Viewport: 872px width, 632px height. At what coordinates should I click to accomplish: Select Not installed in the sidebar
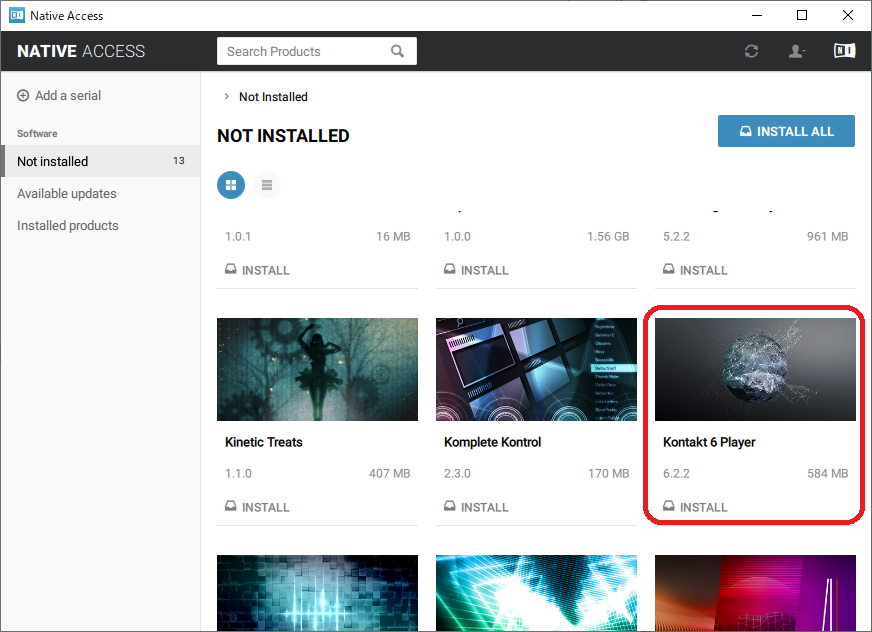tap(100, 161)
